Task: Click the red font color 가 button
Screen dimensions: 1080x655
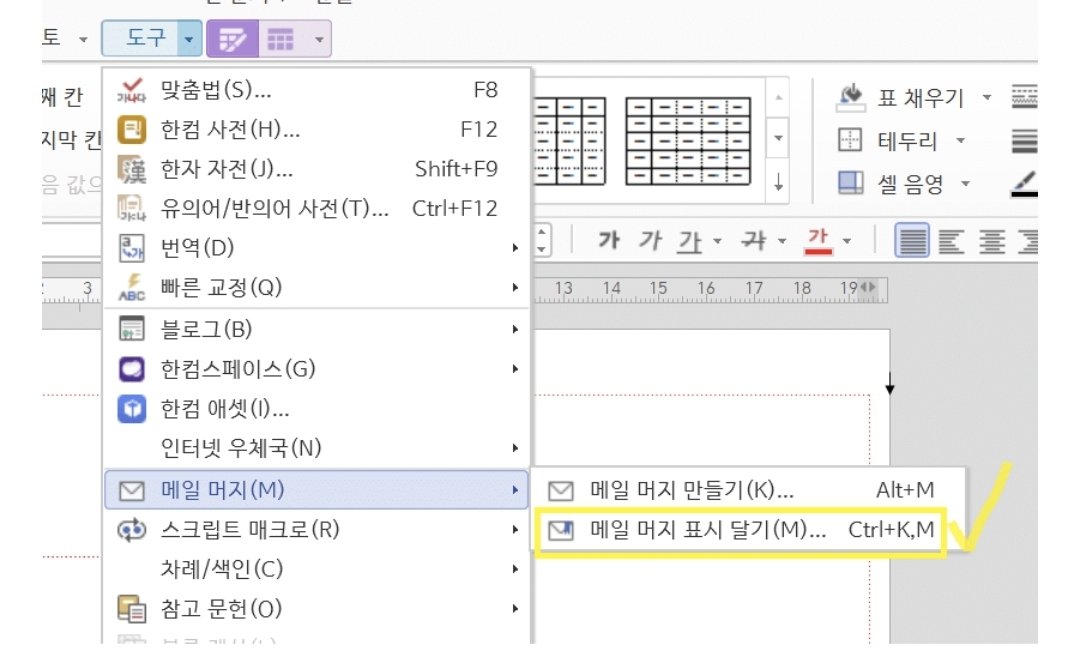Action: (x=818, y=240)
